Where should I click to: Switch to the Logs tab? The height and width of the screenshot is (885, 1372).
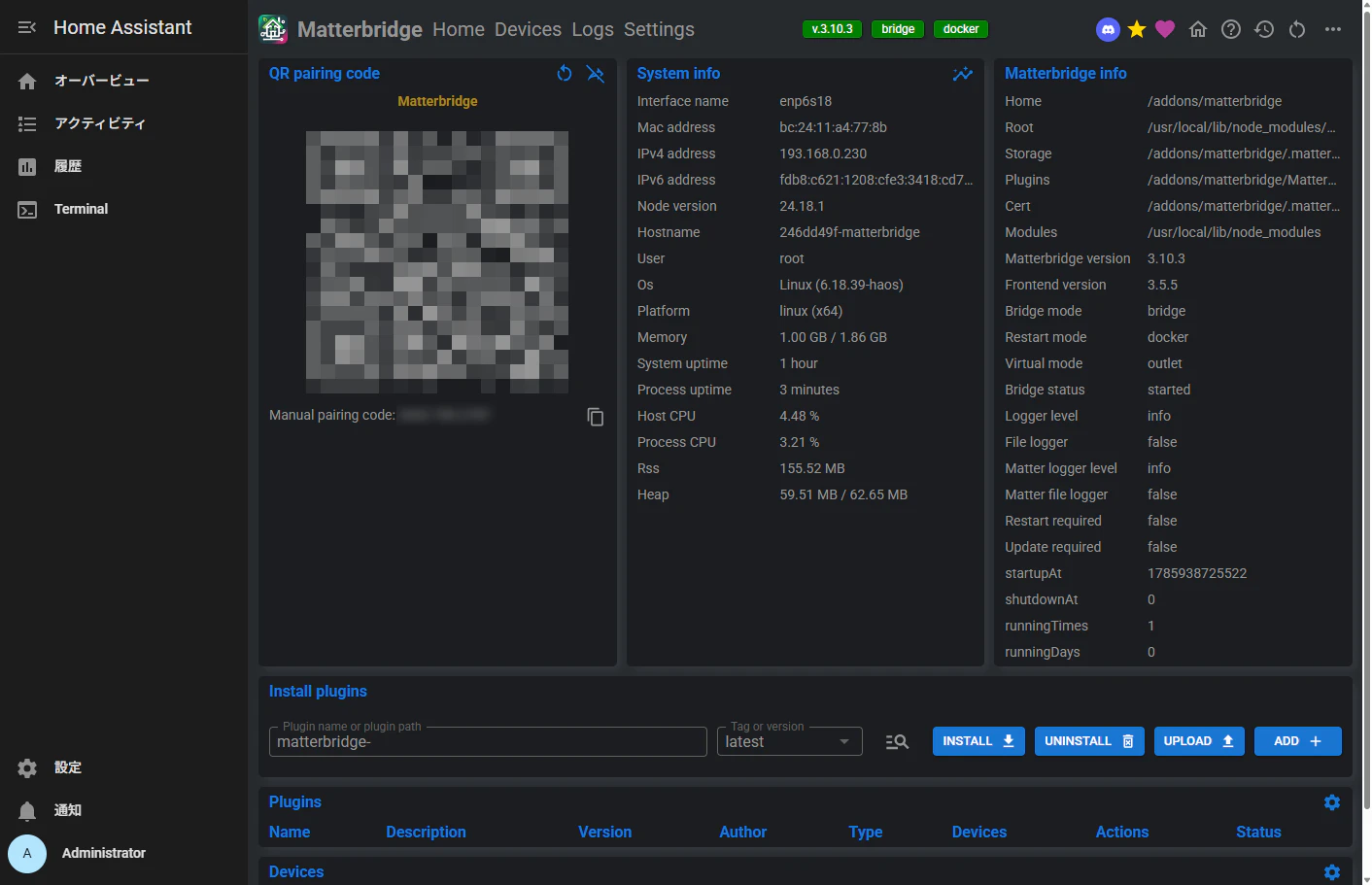[x=593, y=29]
